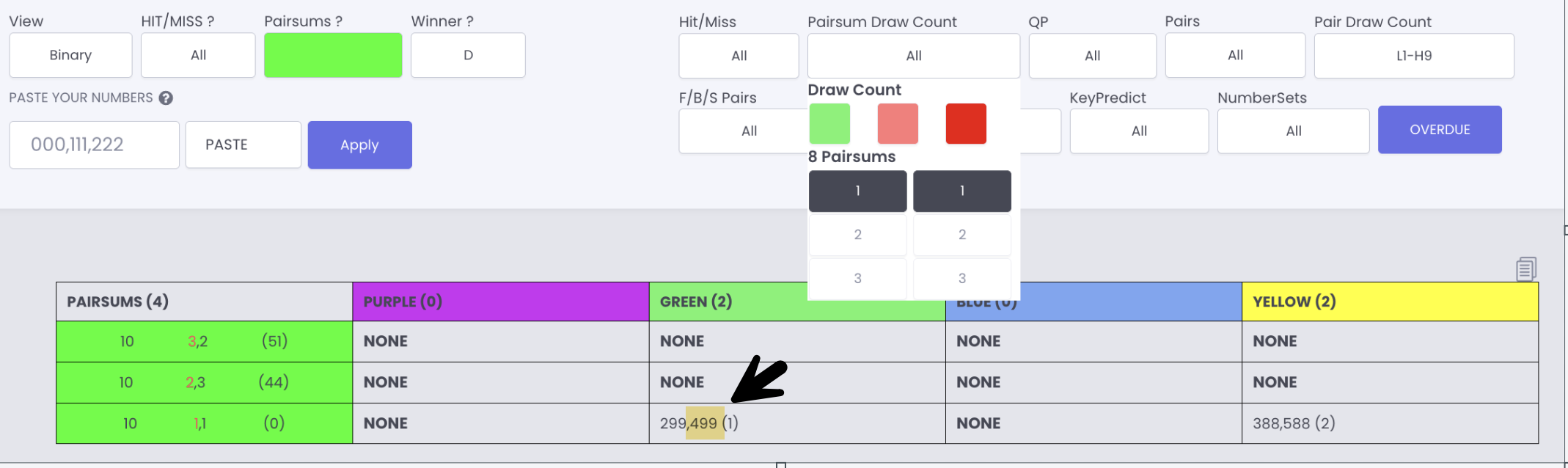Click the 299,499 (1) green cell
Viewport: 1568px width, 468px height.
[797, 423]
